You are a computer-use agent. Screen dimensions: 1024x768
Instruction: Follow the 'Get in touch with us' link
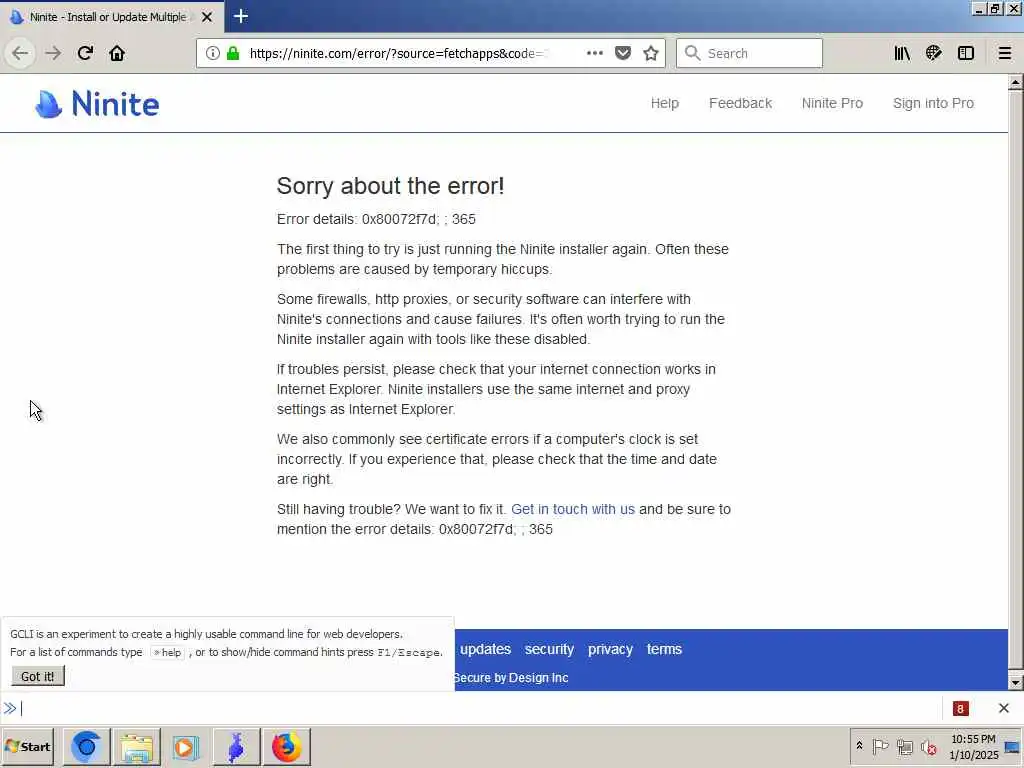tap(573, 509)
